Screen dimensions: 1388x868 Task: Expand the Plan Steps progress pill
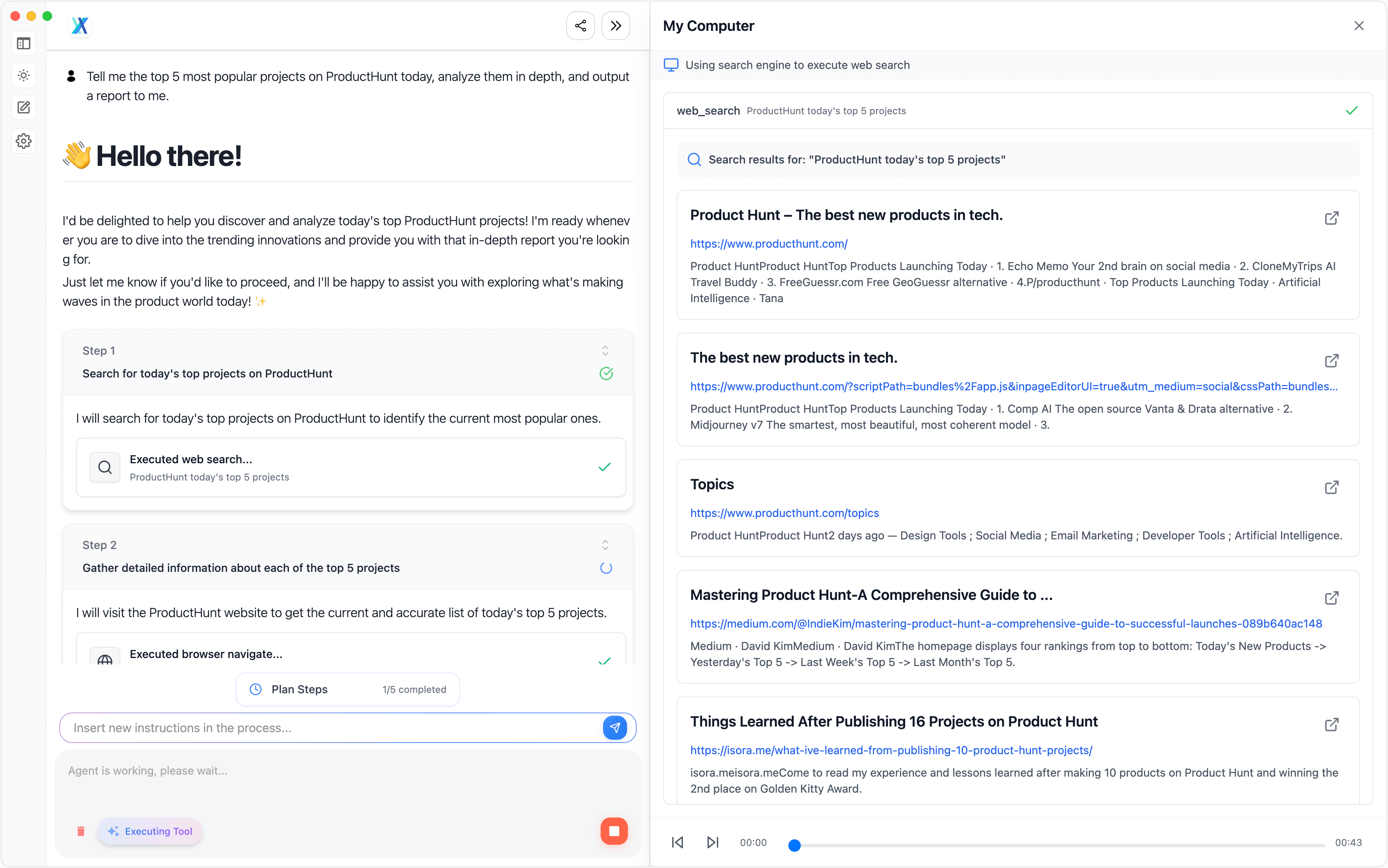pyautogui.click(x=347, y=689)
